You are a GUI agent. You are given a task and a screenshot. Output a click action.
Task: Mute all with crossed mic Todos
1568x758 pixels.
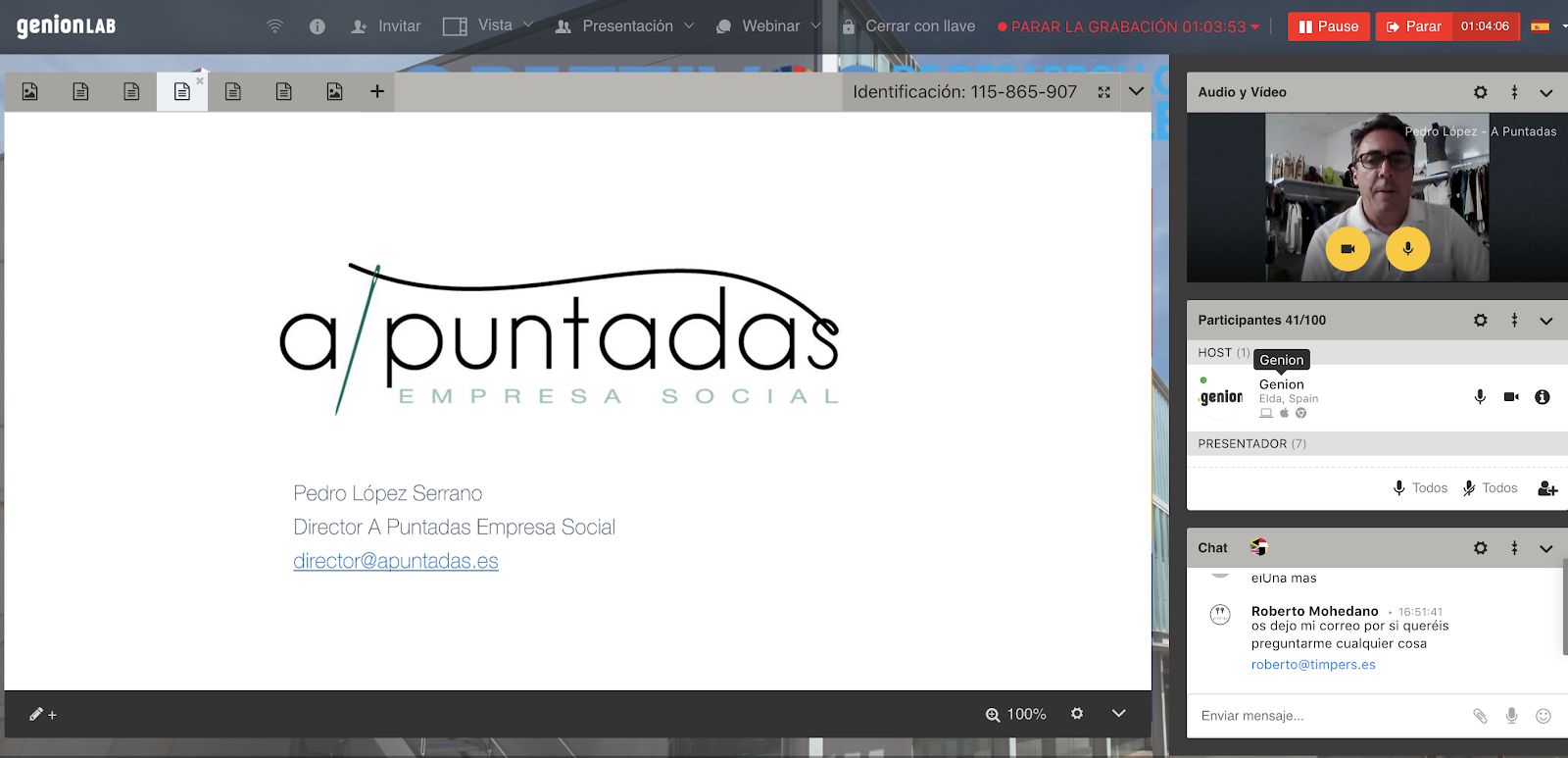1490,488
